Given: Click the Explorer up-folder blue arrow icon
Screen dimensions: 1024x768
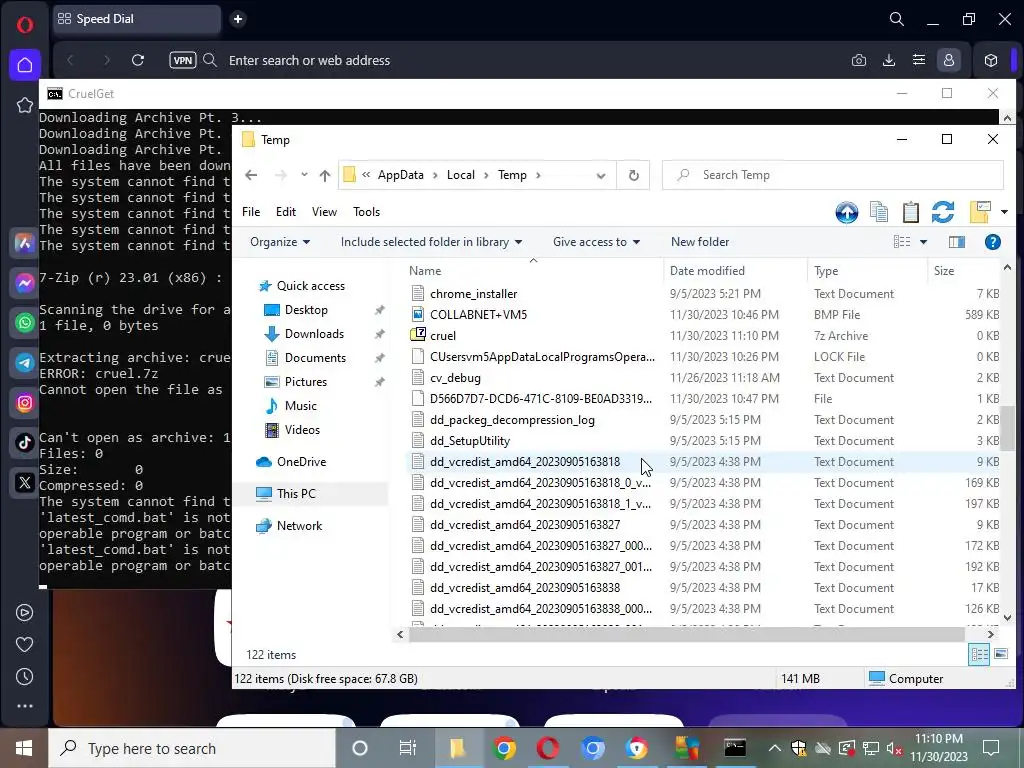Looking at the screenshot, I should [x=847, y=212].
